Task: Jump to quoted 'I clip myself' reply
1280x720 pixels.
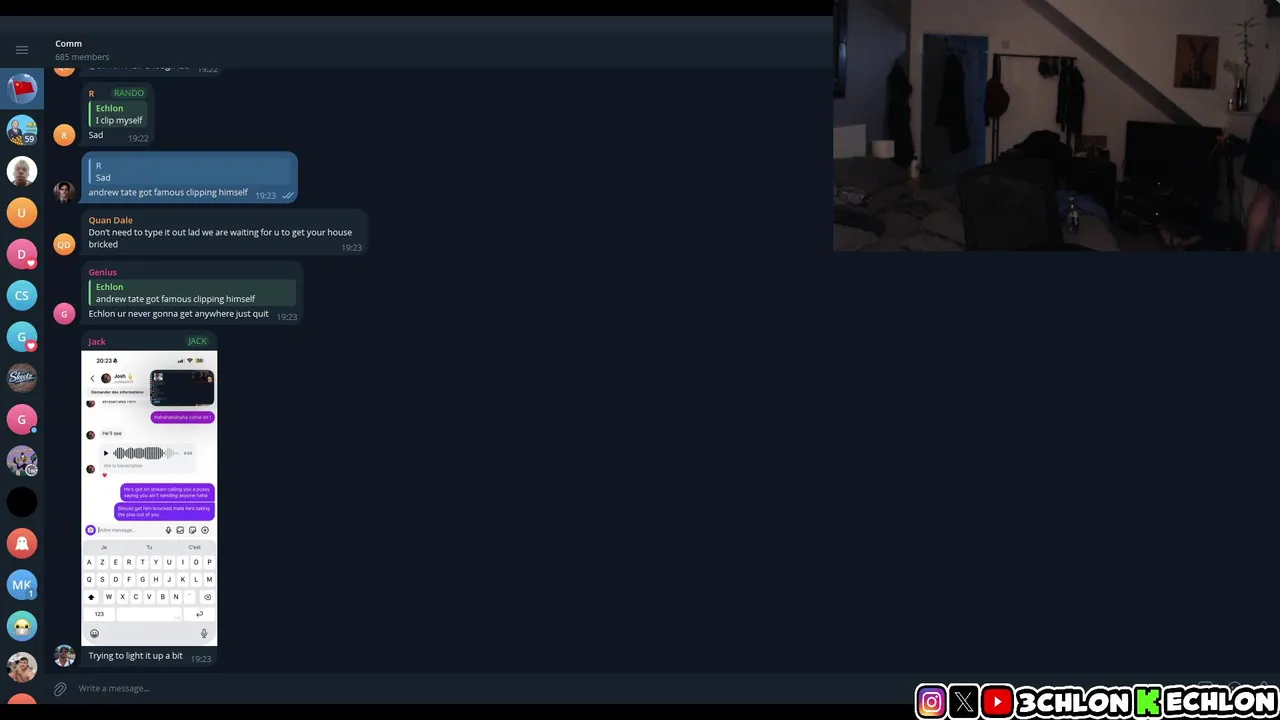Action: (118, 114)
